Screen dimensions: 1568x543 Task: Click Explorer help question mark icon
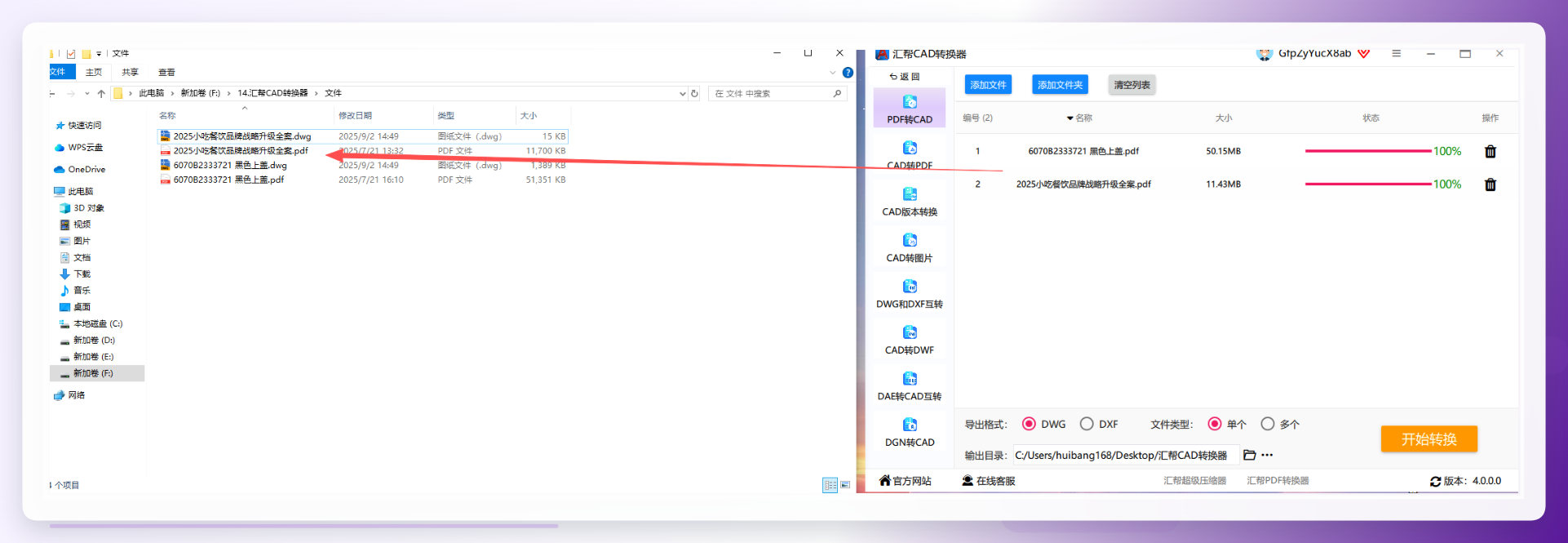848,73
